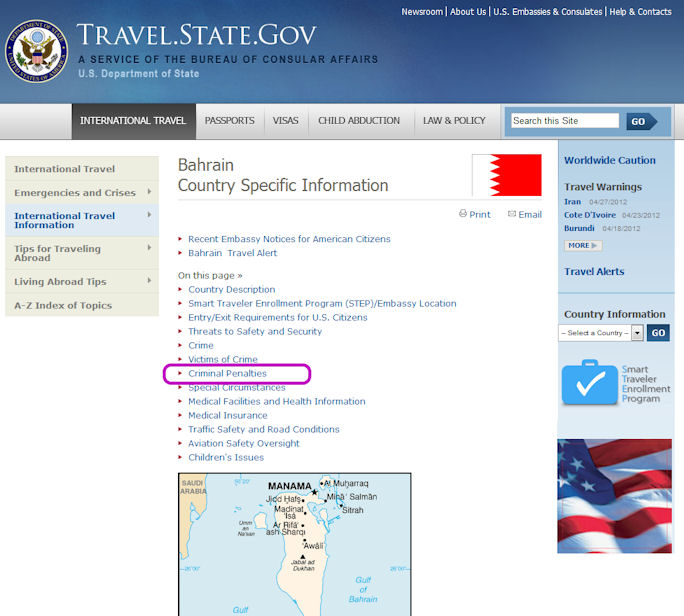Click the MORE travel warnings button
Screen dimensions: 684x616
coord(583,246)
